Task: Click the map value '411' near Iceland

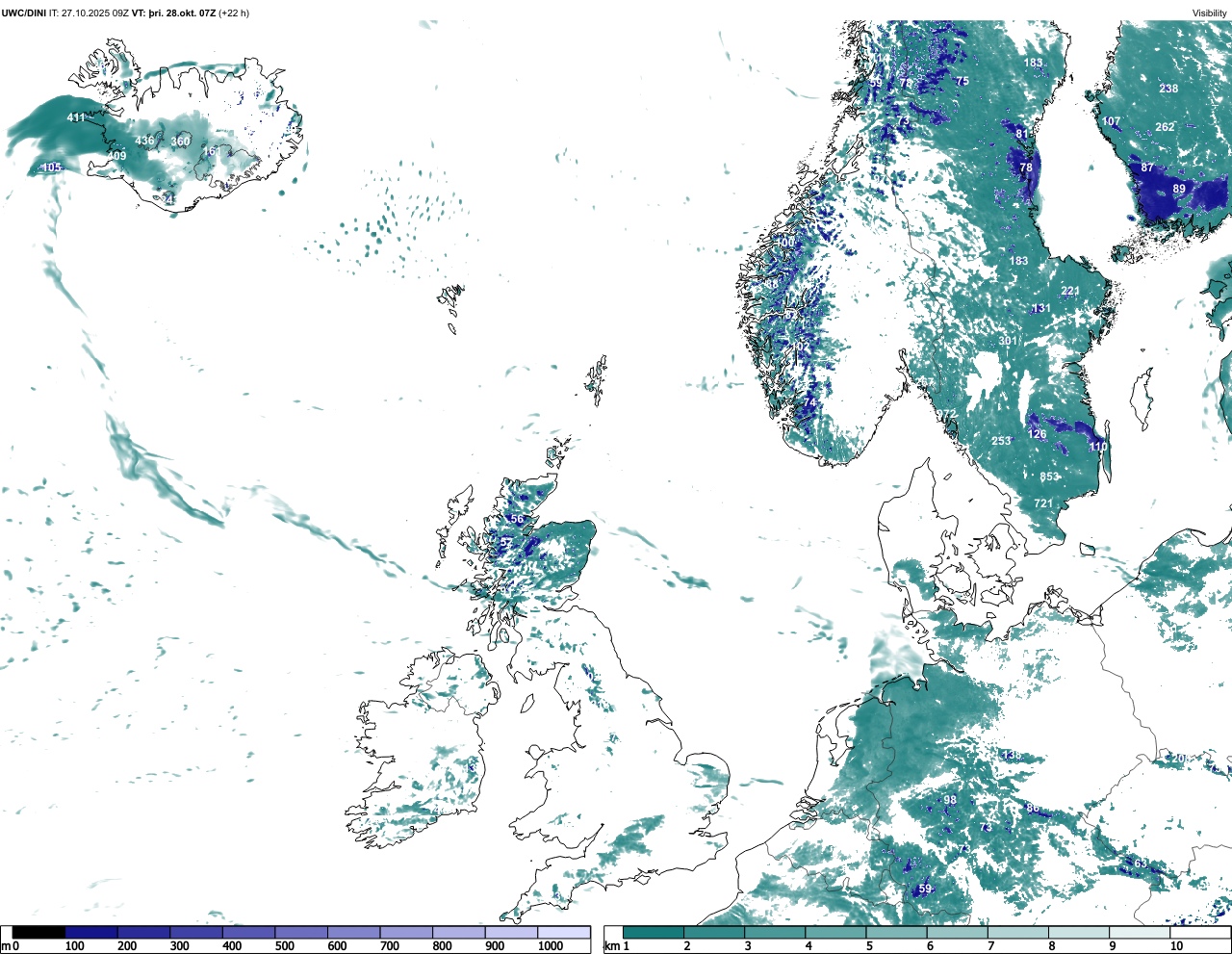Action: 76,117
